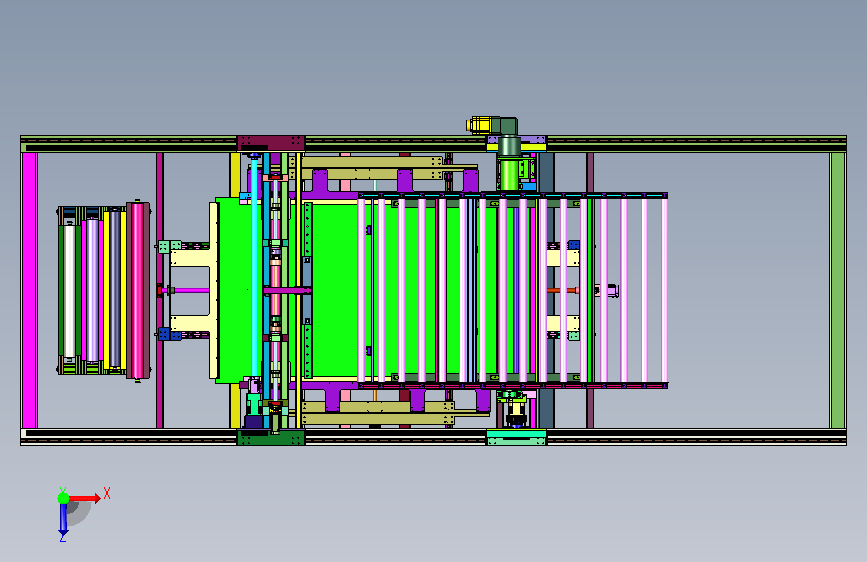Click the green Y axis dot of triad
The width and height of the screenshot is (867, 562).
point(63,498)
